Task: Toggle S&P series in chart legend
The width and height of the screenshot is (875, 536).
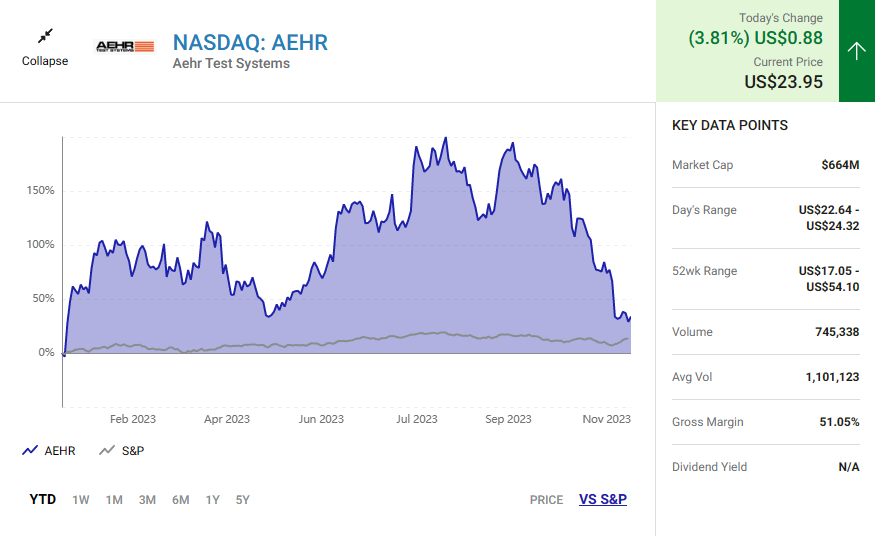Action: coord(122,451)
